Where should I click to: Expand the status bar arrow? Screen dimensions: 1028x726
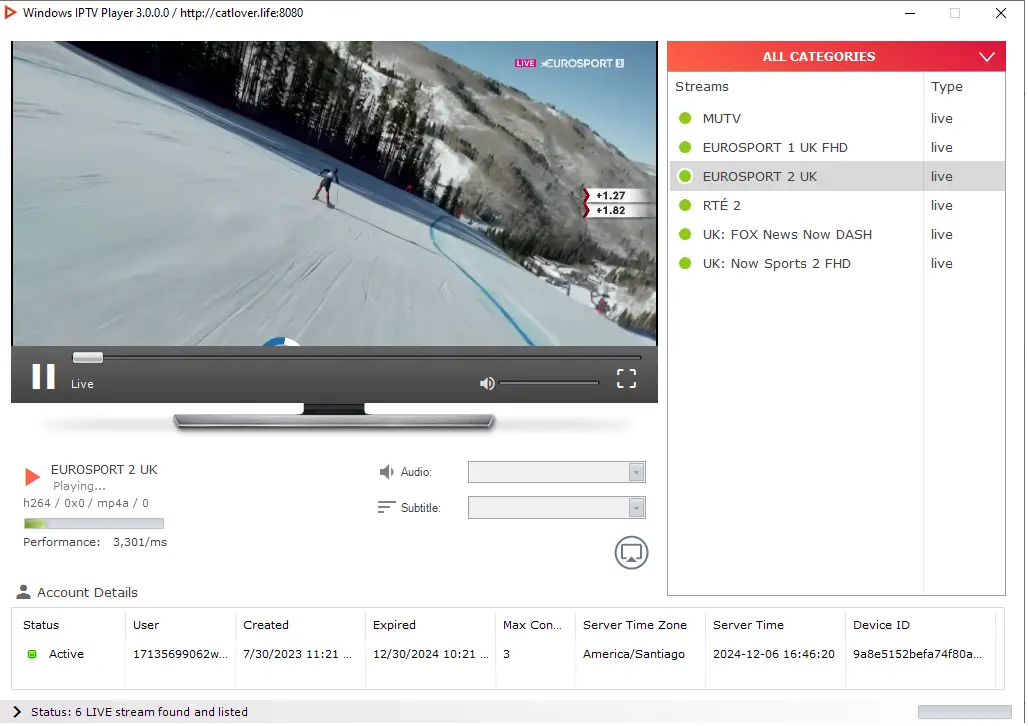coord(17,712)
